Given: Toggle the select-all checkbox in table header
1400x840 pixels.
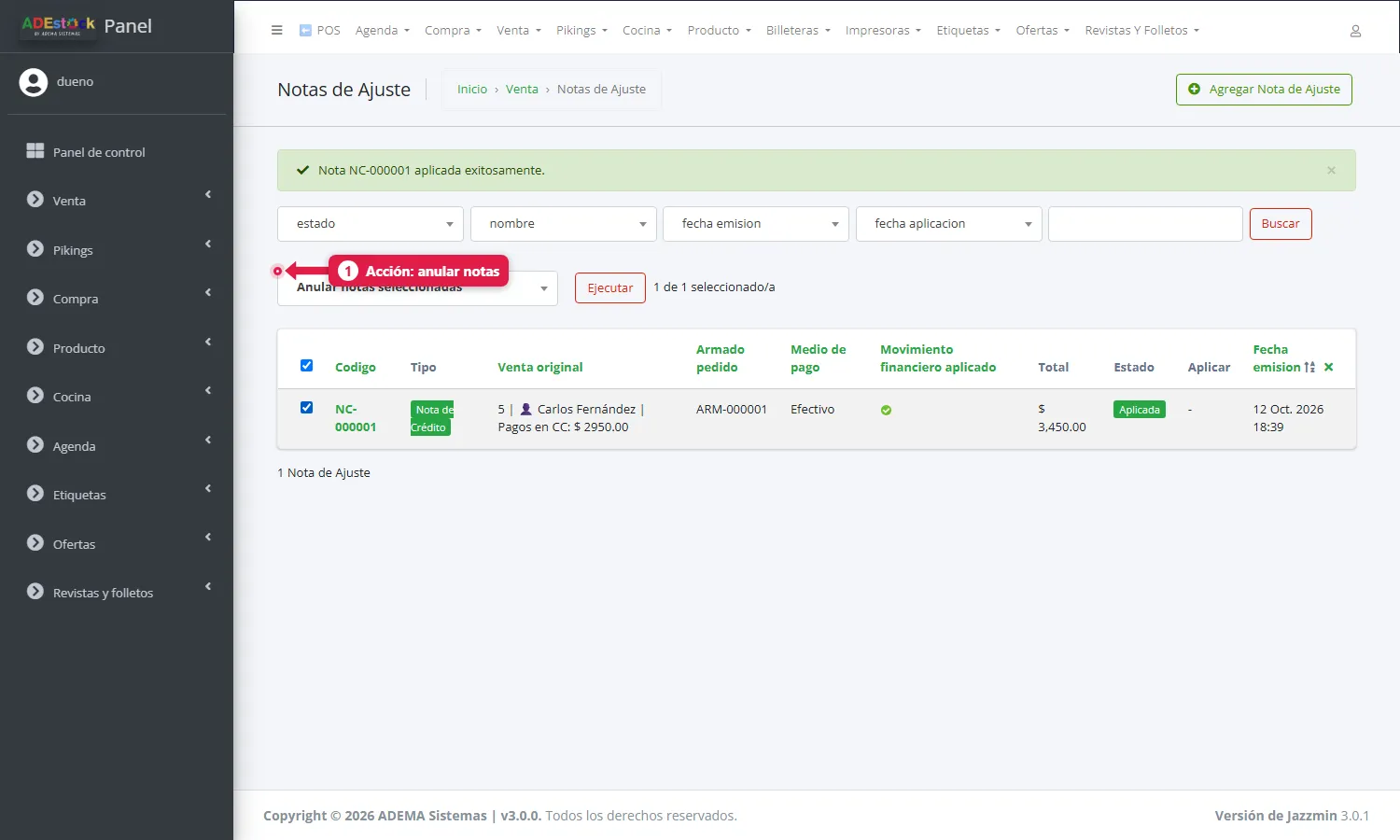Looking at the screenshot, I should tap(306, 365).
